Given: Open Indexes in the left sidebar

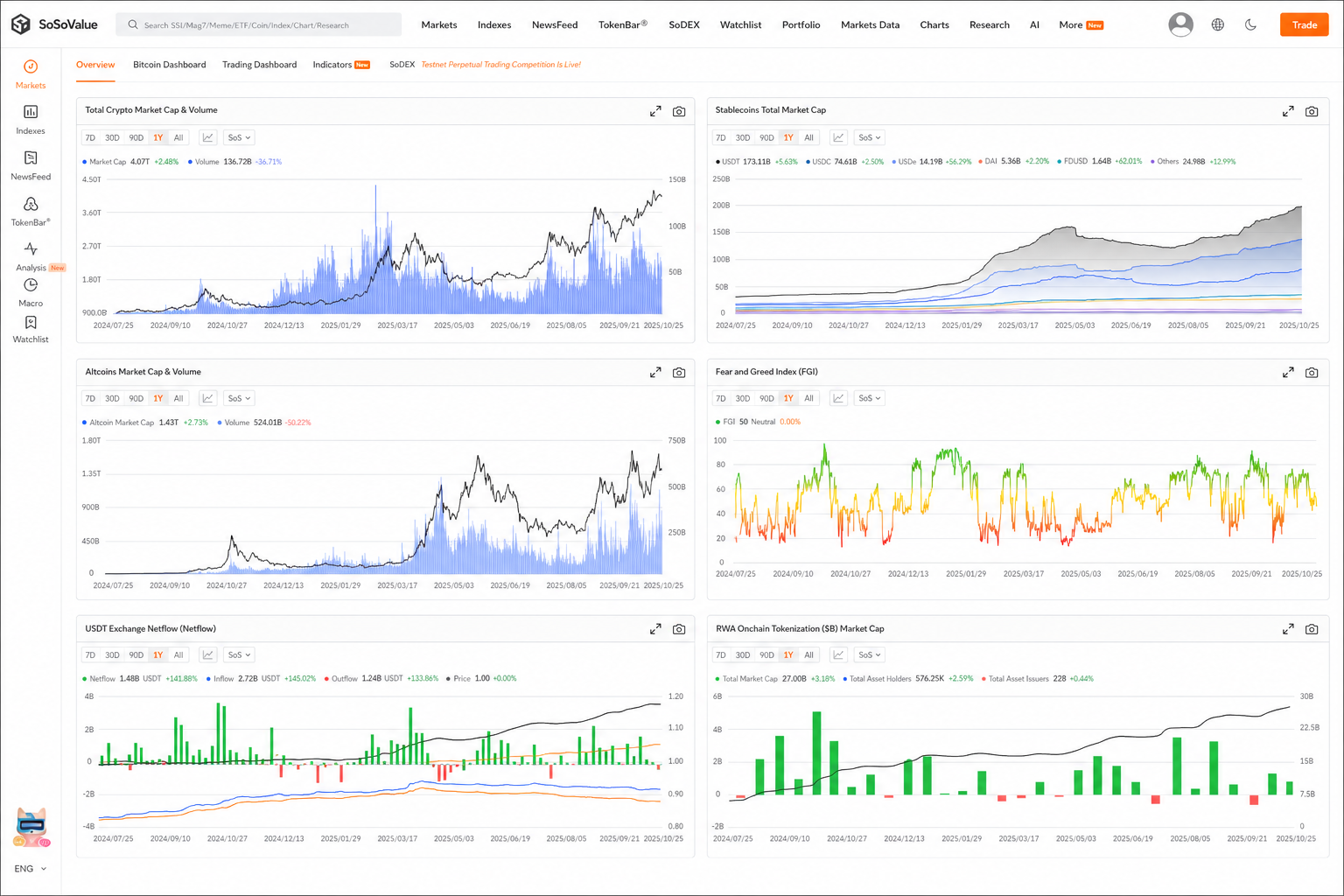Looking at the screenshot, I should [31, 120].
